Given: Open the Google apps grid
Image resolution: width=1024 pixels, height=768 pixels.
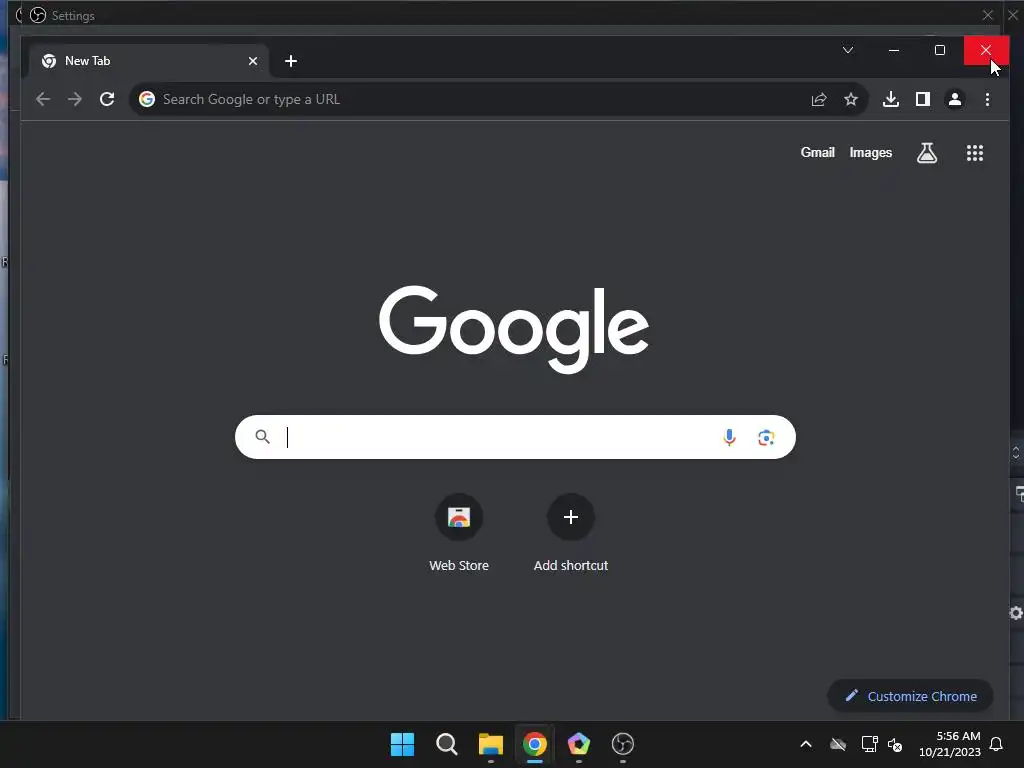Looking at the screenshot, I should pyautogui.click(x=975, y=153).
